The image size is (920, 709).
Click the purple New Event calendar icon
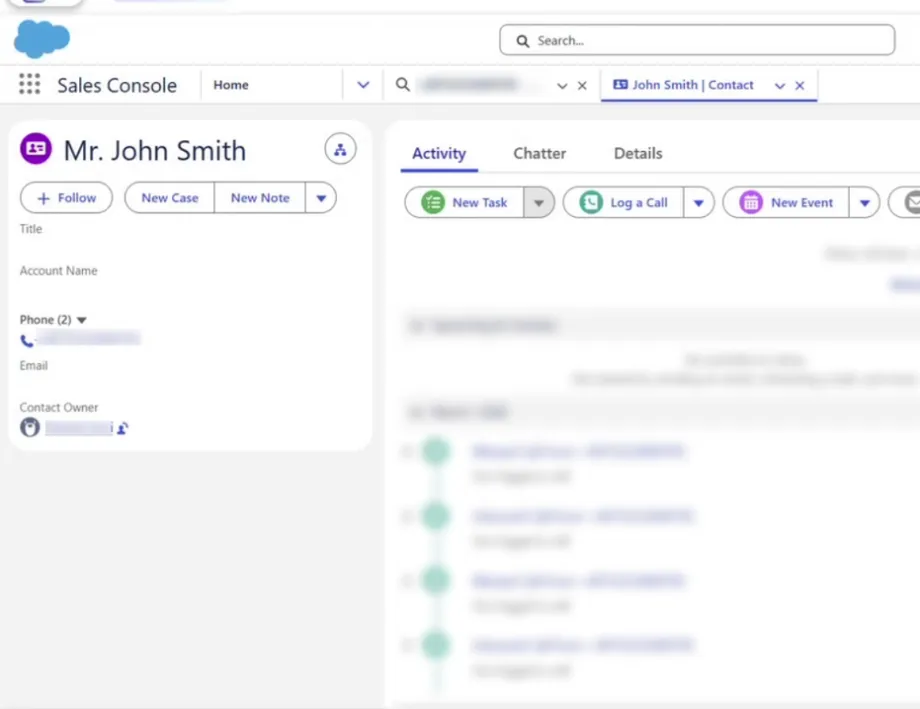(751, 202)
